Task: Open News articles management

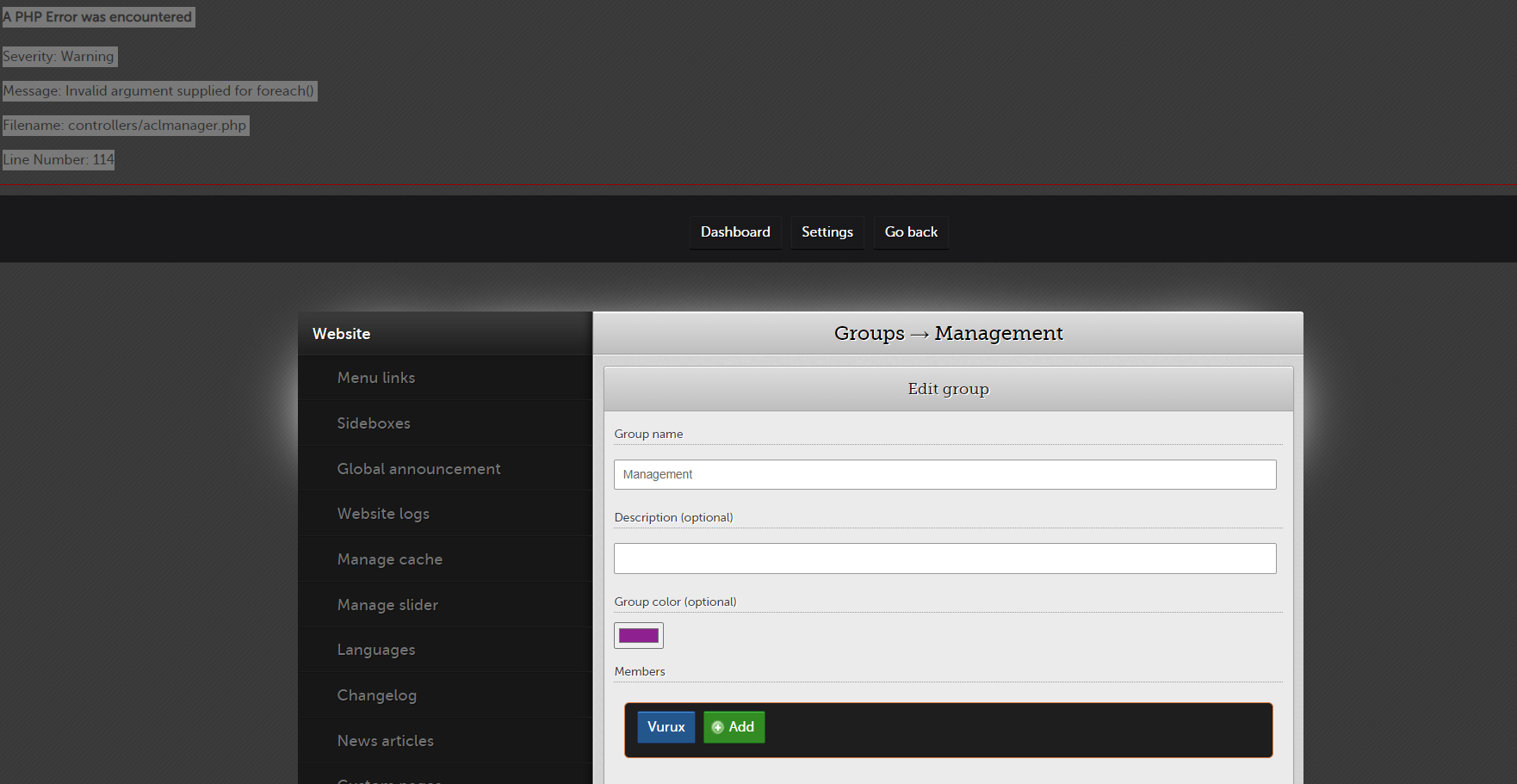Action: [385, 740]
